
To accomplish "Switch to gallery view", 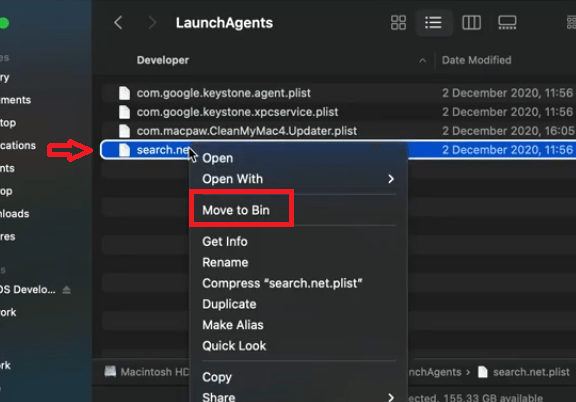I will (x=507, y=23).
